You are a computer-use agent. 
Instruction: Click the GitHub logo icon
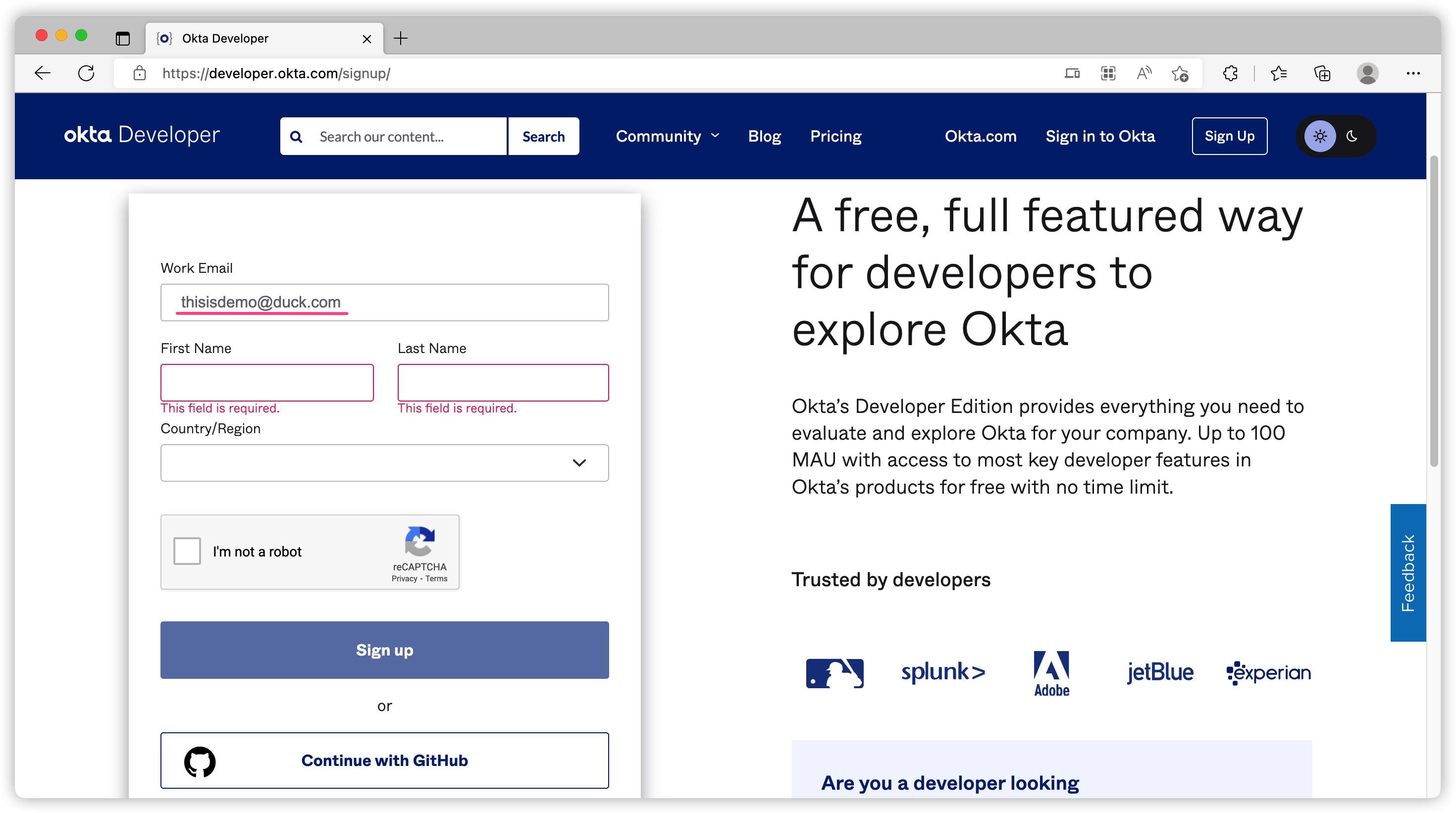[200, 761]
